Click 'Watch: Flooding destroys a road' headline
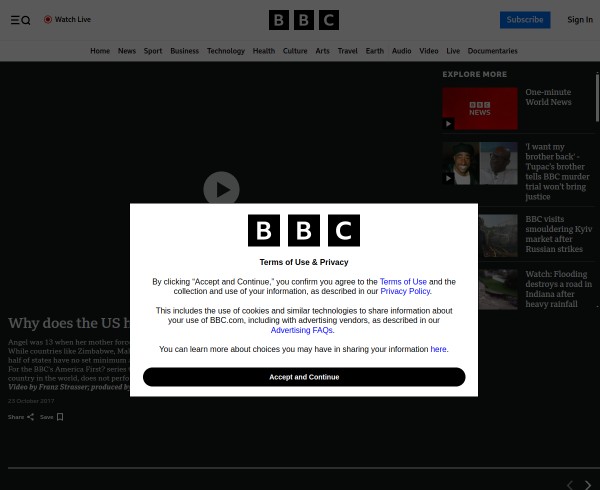The width and height of the screenshot is (600, 490). coord(559,289)
